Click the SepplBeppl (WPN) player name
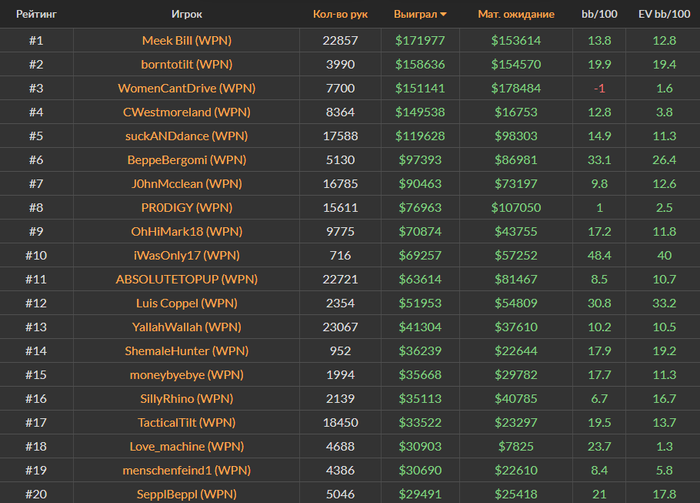Screen dimensions: 700x503 click(187, 494)
